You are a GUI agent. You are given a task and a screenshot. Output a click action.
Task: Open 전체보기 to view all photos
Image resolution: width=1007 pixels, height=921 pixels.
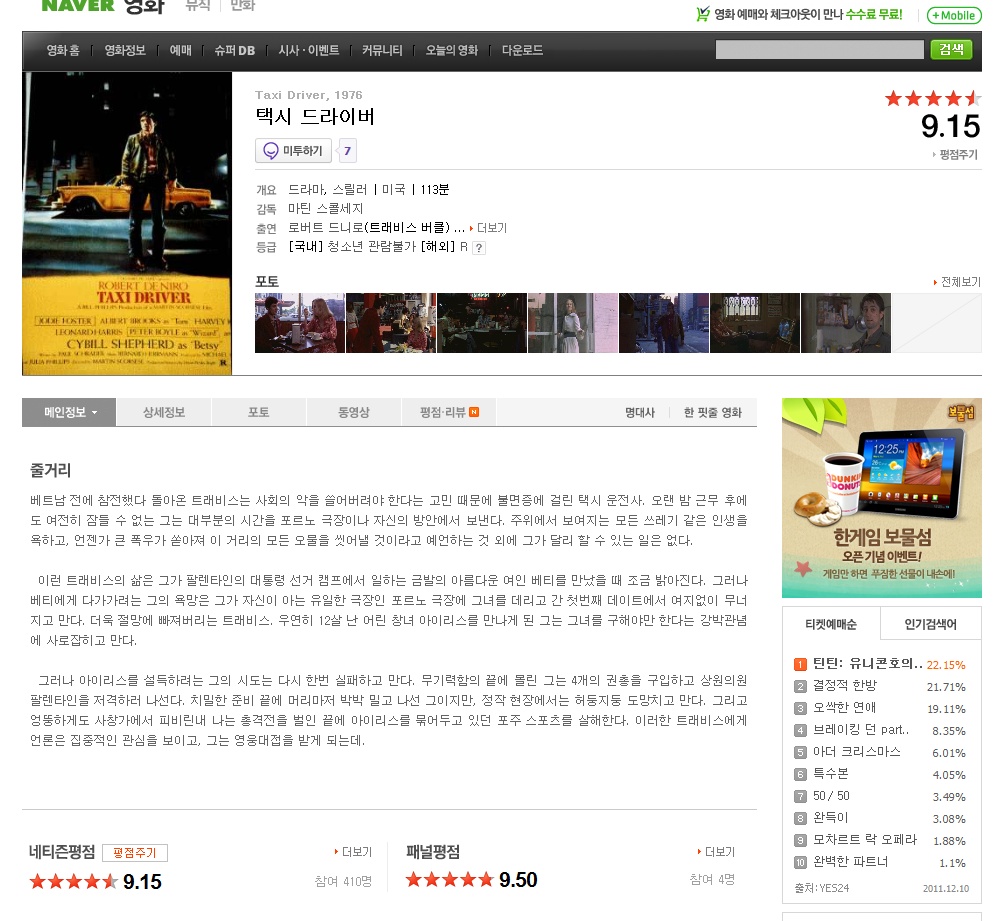coord(957,282)
